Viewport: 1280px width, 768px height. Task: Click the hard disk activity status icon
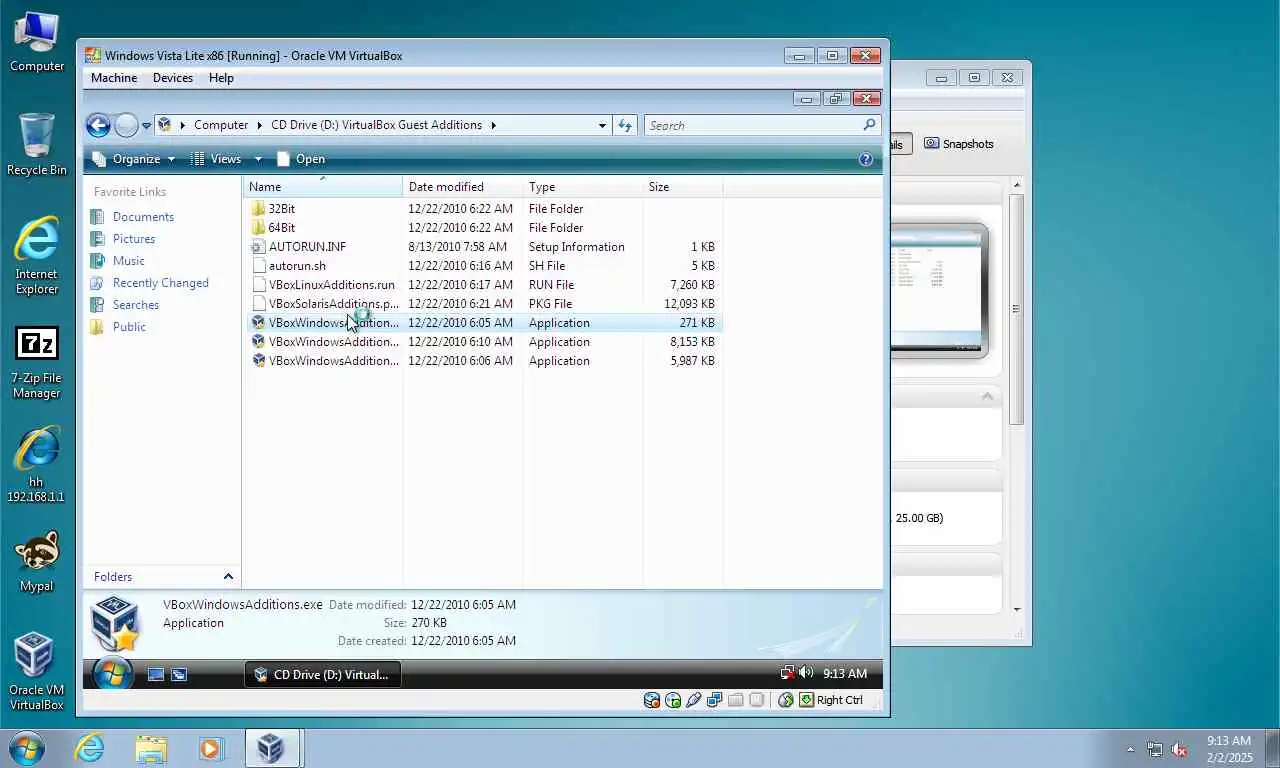tap(652, 700)
